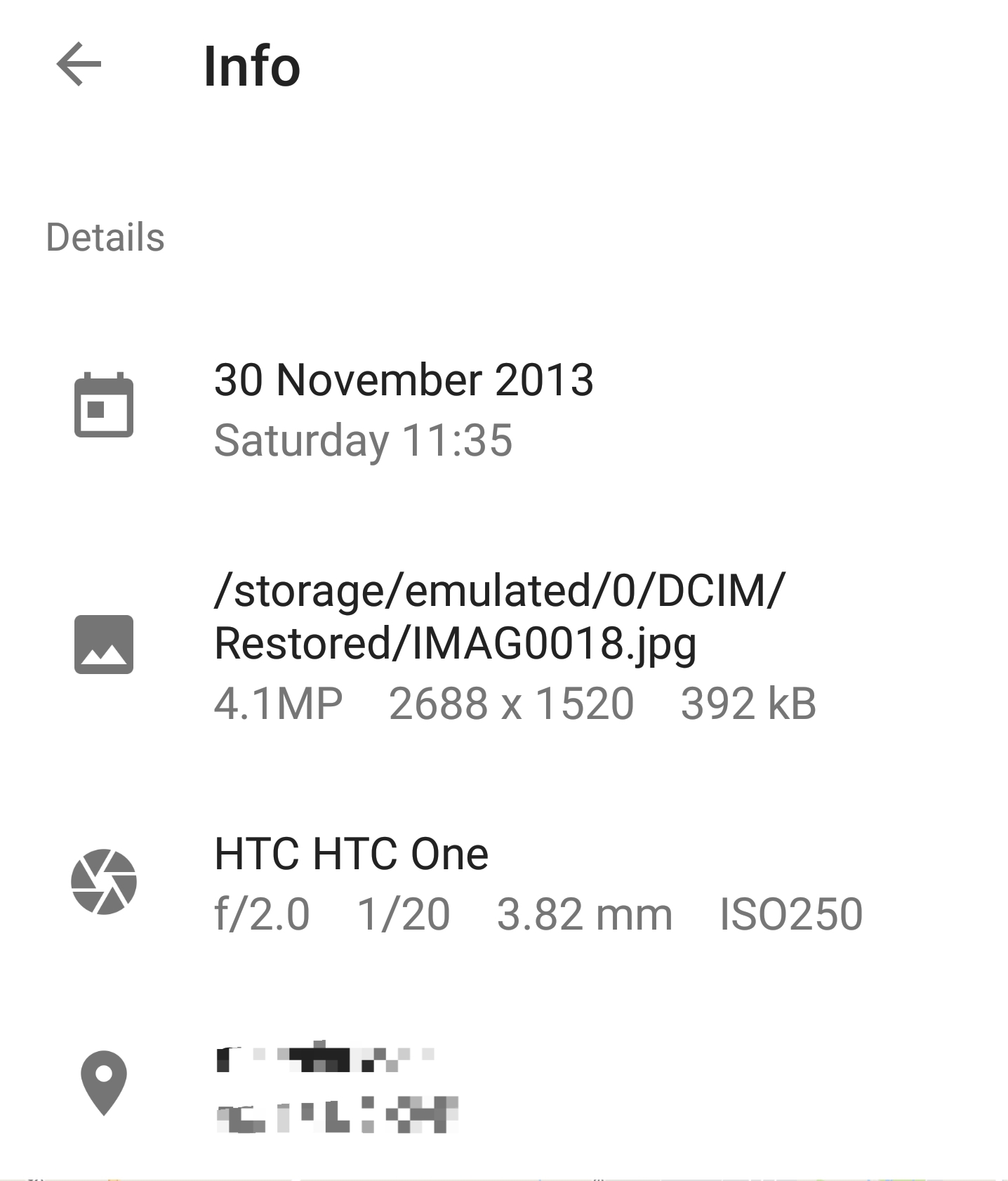Tap the 2688 x 1520 resolution
This screenshot has height=1181, width=1008.
click(512, 704)
